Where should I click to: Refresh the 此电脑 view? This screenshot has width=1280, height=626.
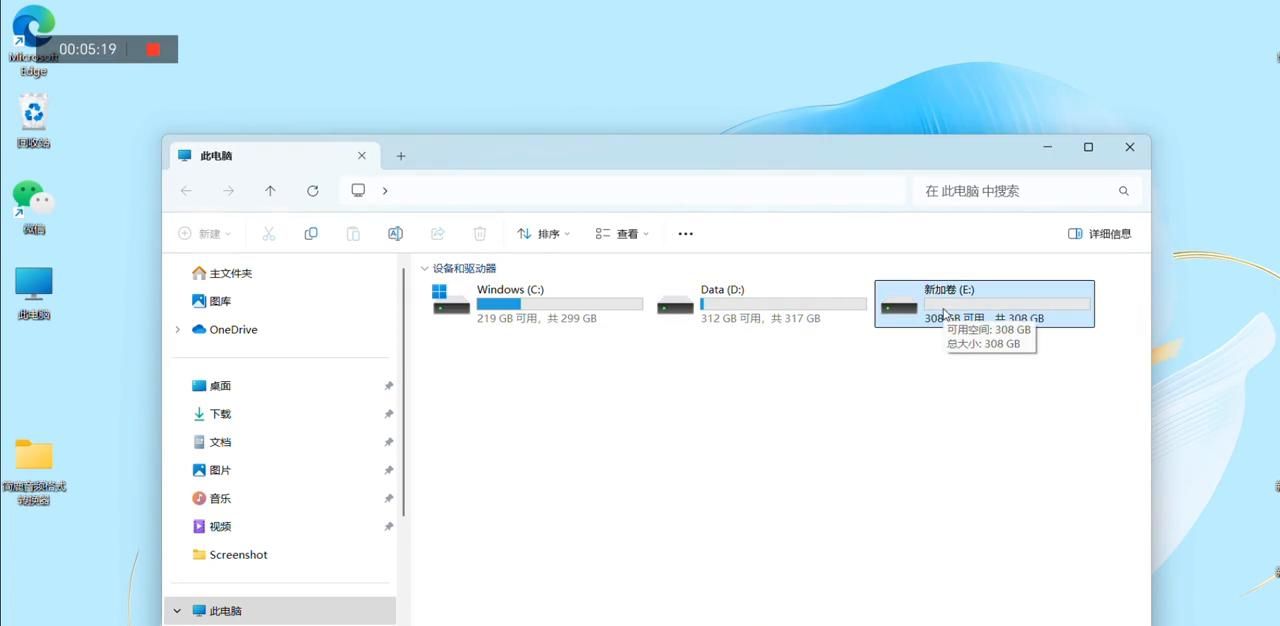tap(313, 191)
